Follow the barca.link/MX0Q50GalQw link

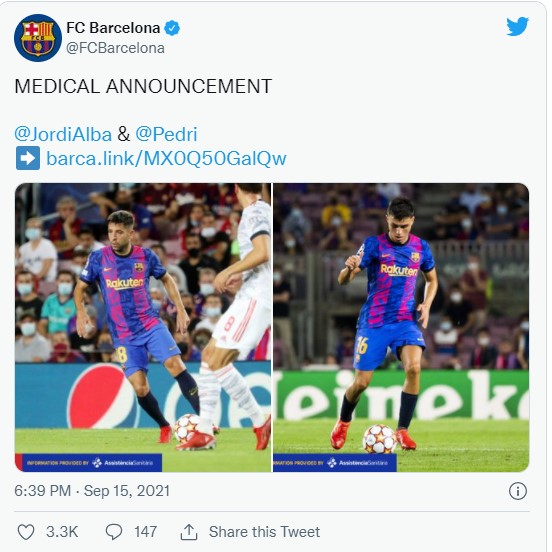click(166, 158)
